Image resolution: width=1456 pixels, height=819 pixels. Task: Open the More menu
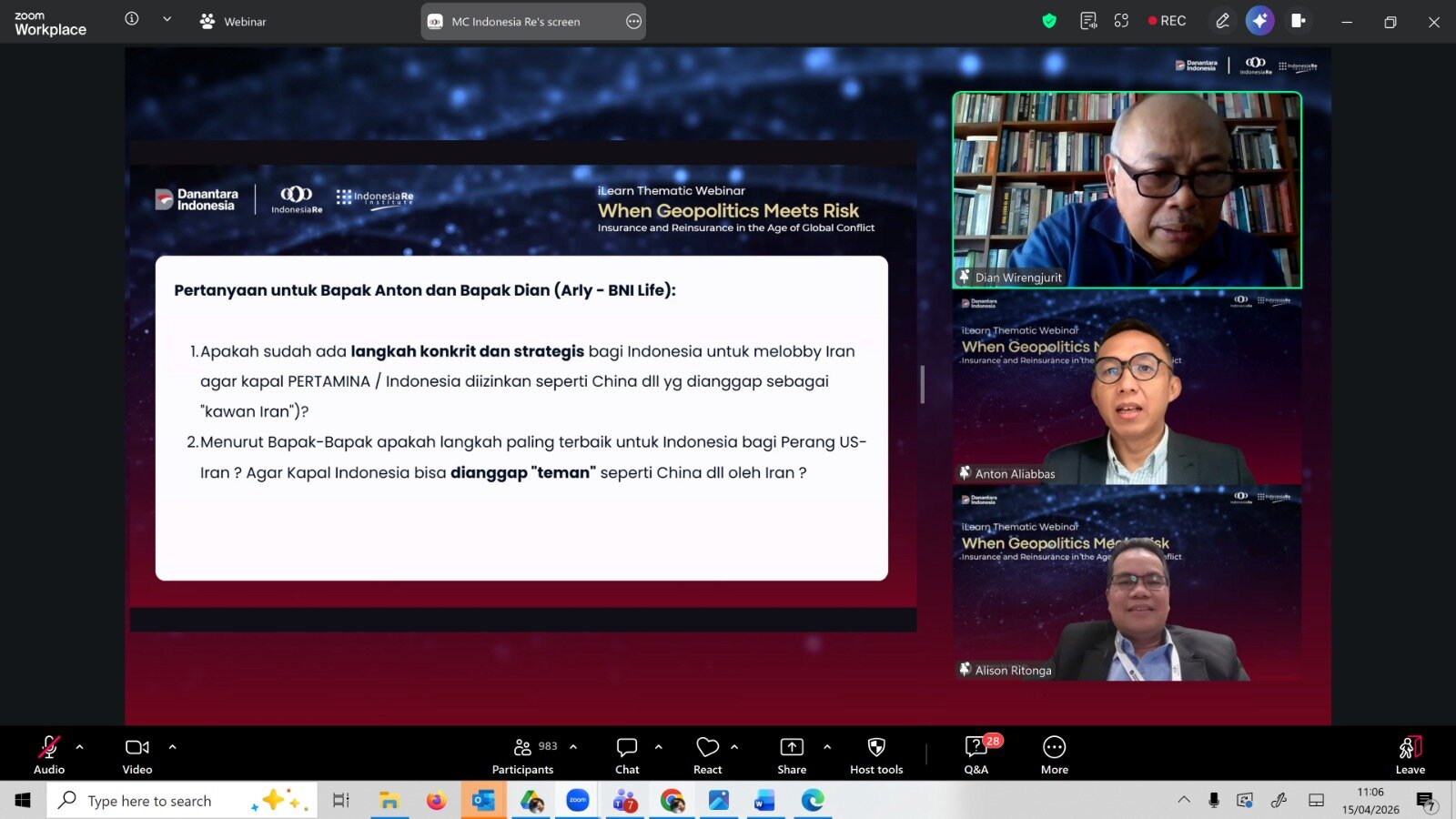[x=1055, y=754]
